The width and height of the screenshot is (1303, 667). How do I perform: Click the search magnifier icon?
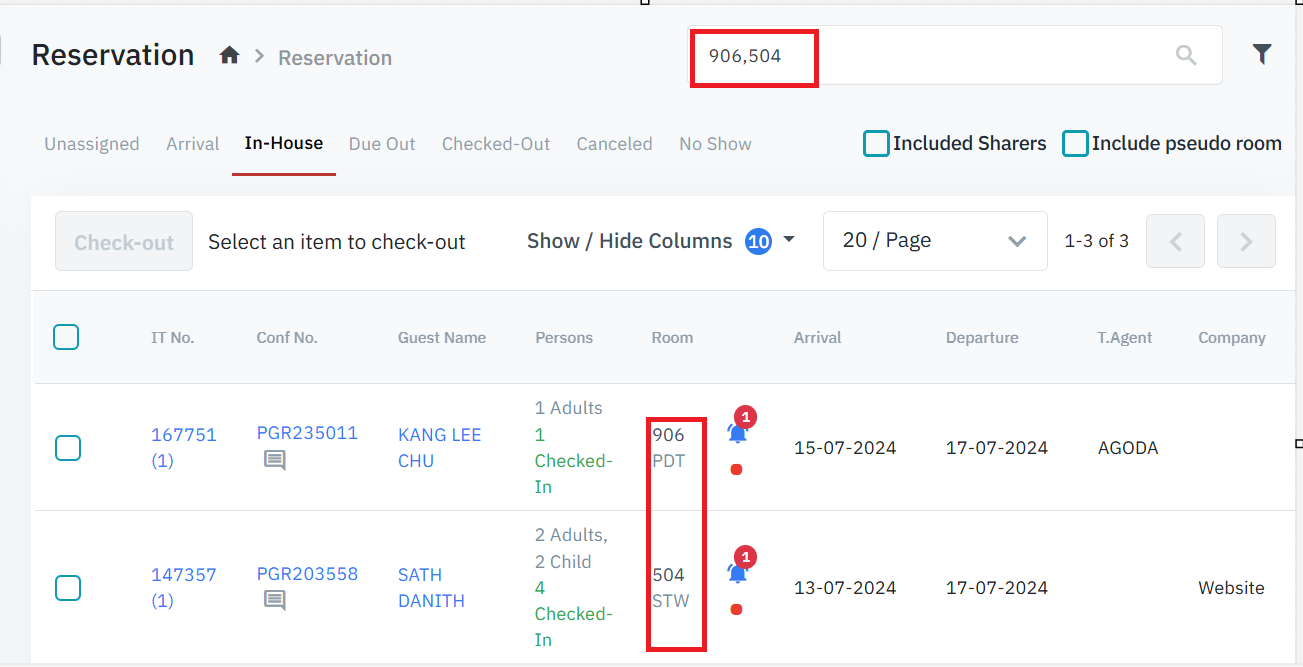(1186, 56)
